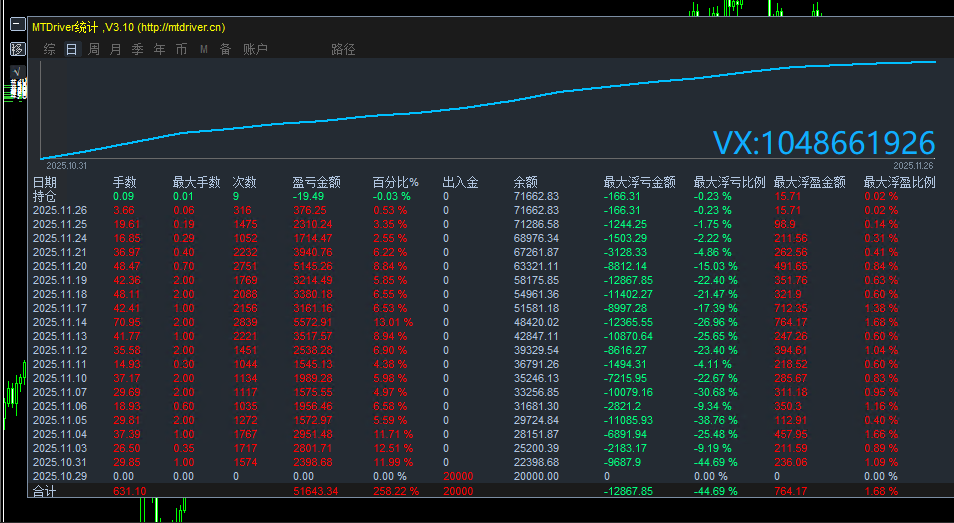Click the 移 move panel button
This screenshot has width=954, height=523.
[x=18, y=48]
